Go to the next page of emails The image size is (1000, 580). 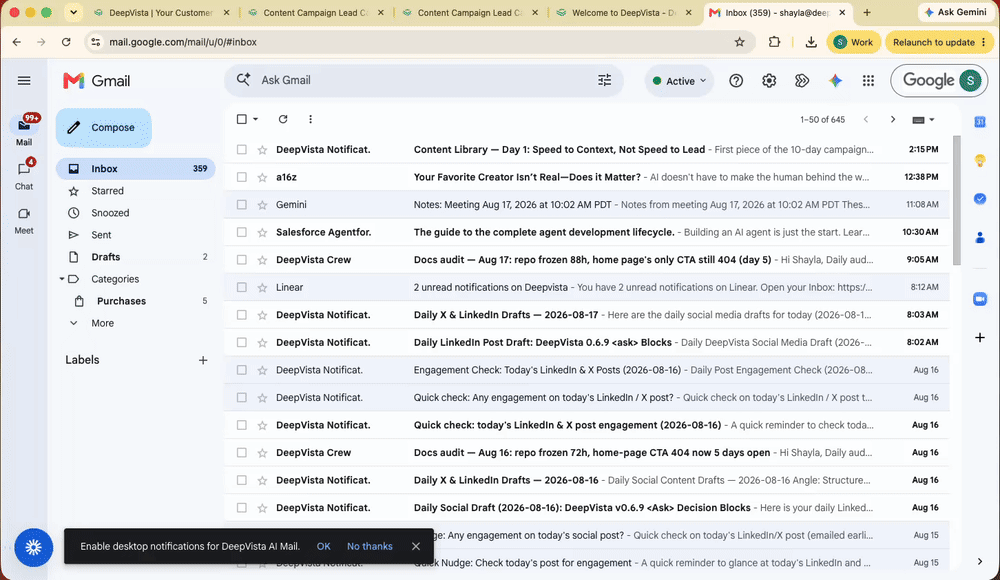(892, 119)
